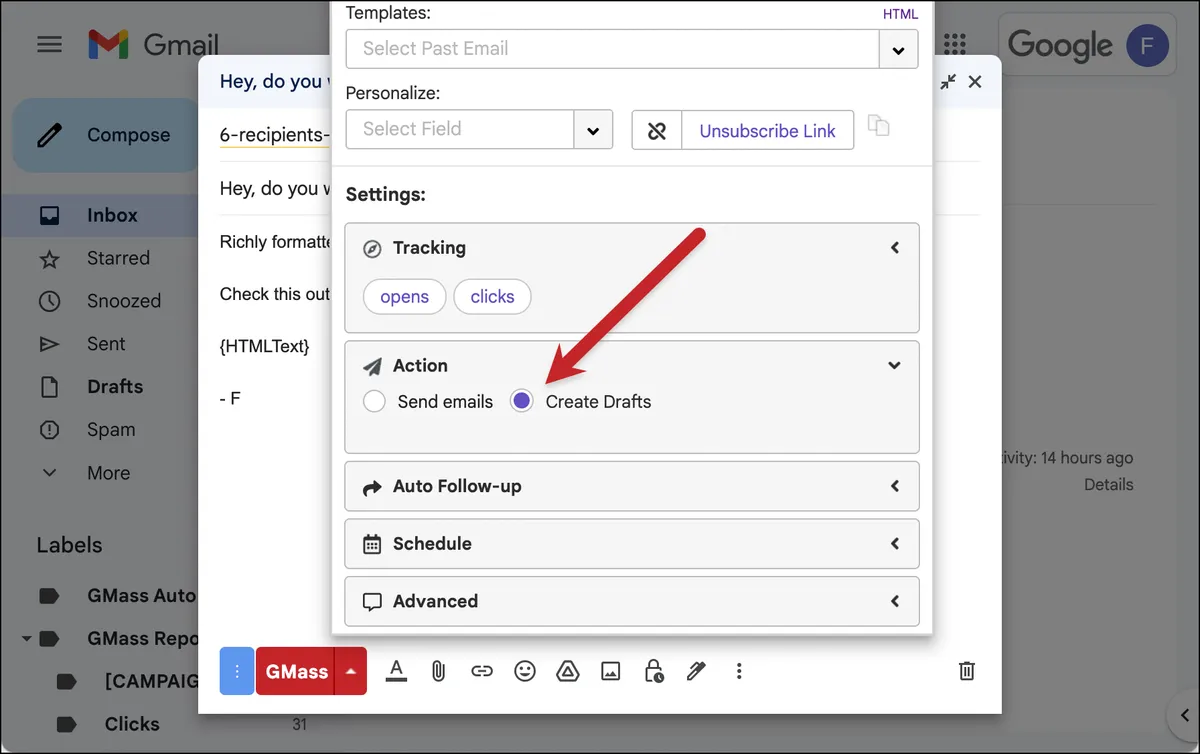Image resolution: width=1200 pixels, height=754 pixels.
Task: Click the blue GMass options dots button
Action: coord(237,671)
